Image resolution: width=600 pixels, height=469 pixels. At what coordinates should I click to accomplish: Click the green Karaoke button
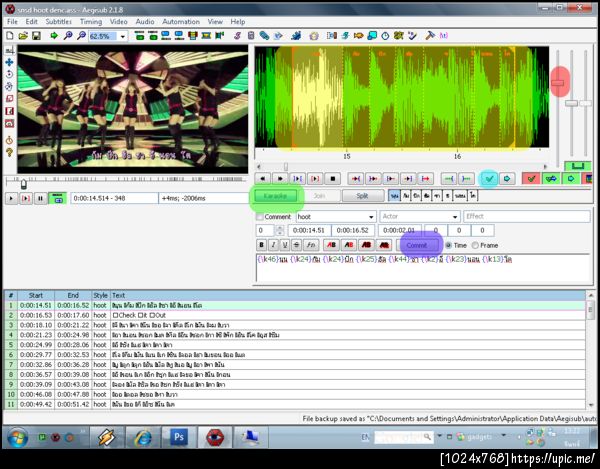pyautogui.click(x=276, y=196)
